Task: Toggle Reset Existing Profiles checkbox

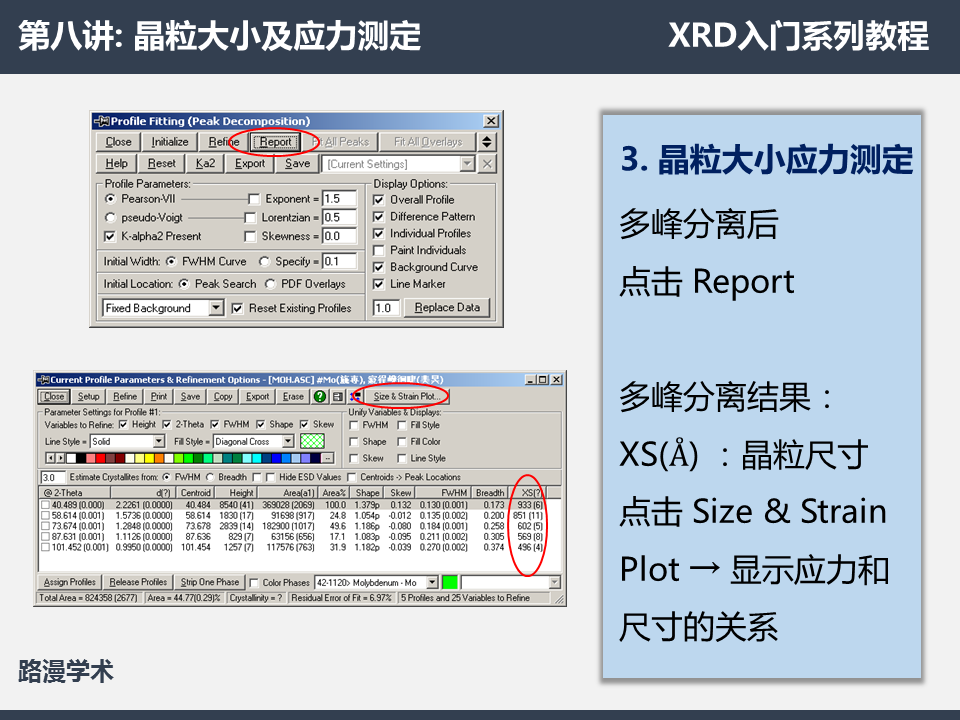Action: (x=238, y=309)
